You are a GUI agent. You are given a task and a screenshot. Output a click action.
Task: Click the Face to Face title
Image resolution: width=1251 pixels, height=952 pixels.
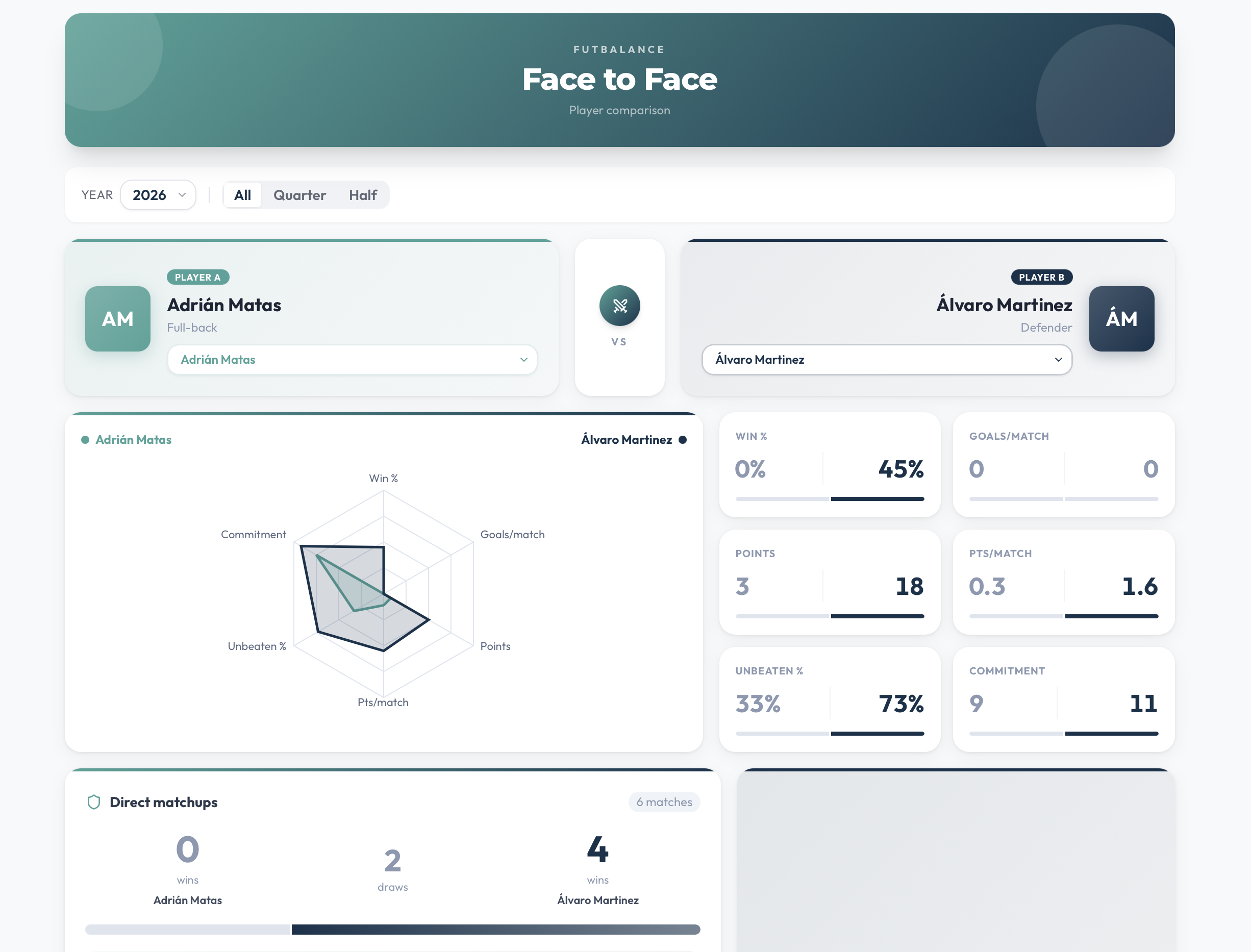tap(619, 79)
